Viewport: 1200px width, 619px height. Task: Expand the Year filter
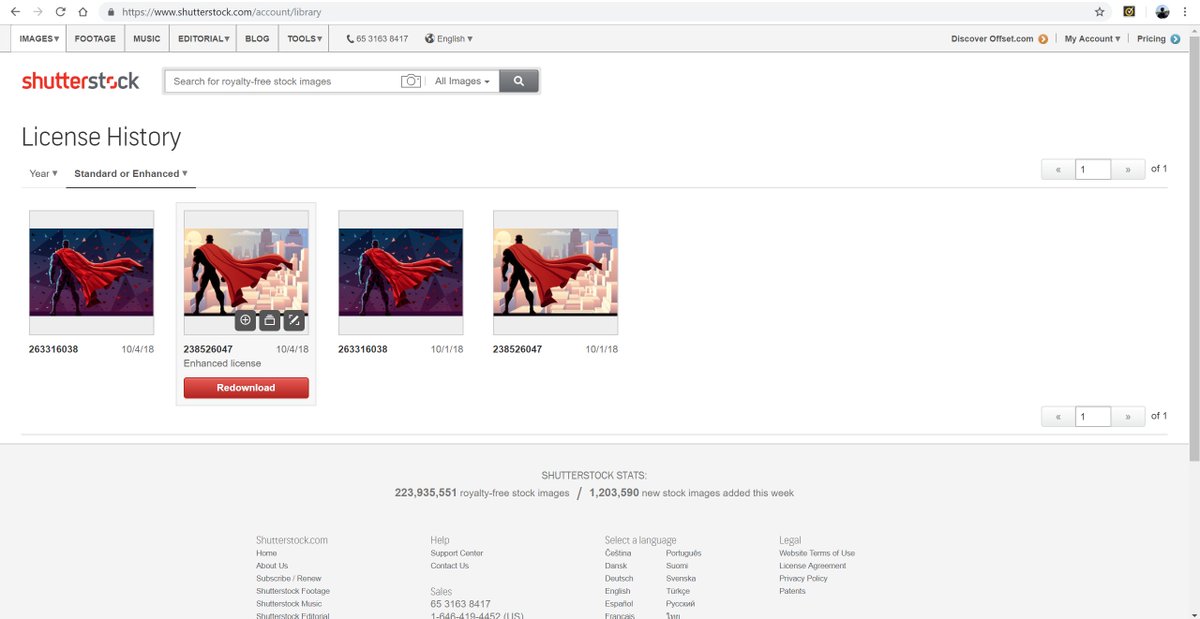[x=43, y=174]
